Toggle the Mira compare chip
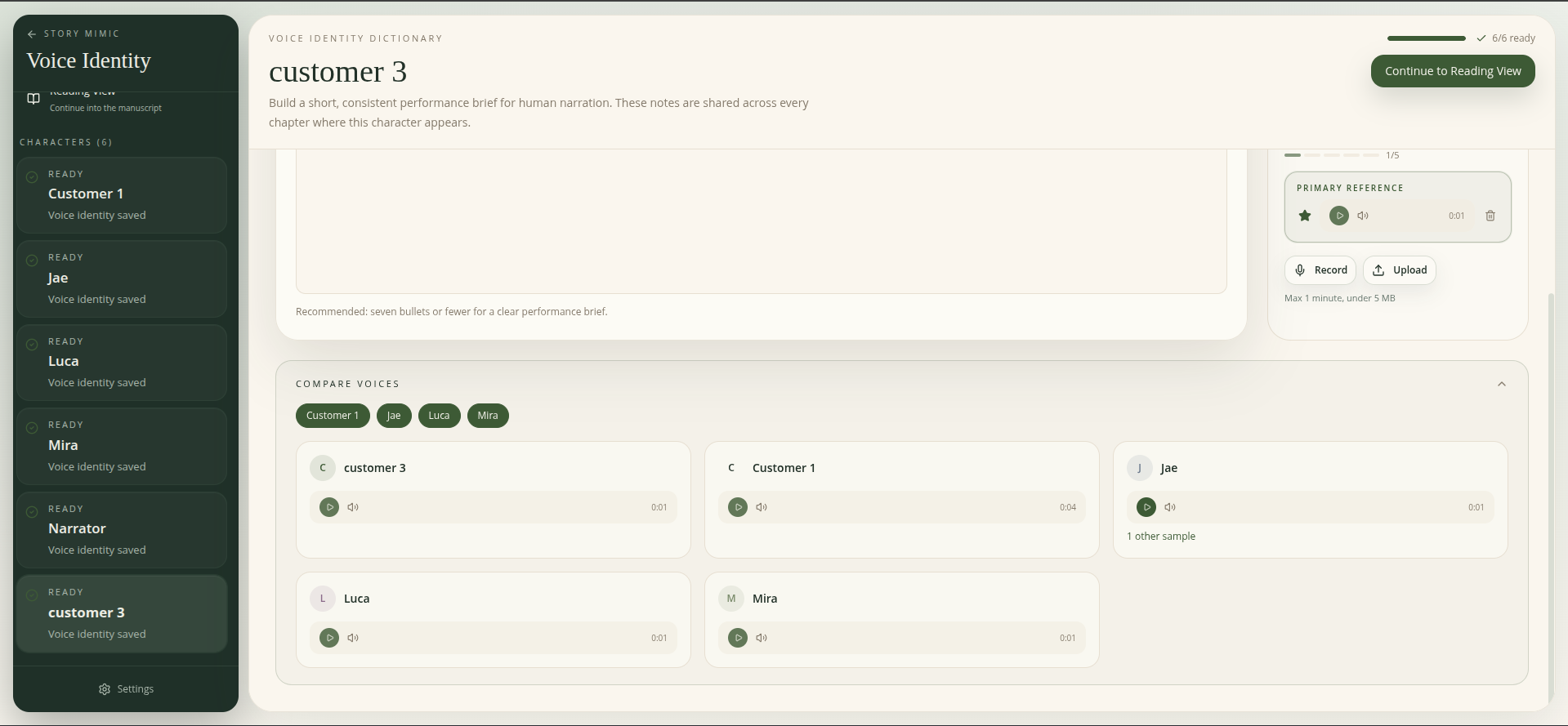Viewport: 1568px width, 726px height. pos(488,416)
